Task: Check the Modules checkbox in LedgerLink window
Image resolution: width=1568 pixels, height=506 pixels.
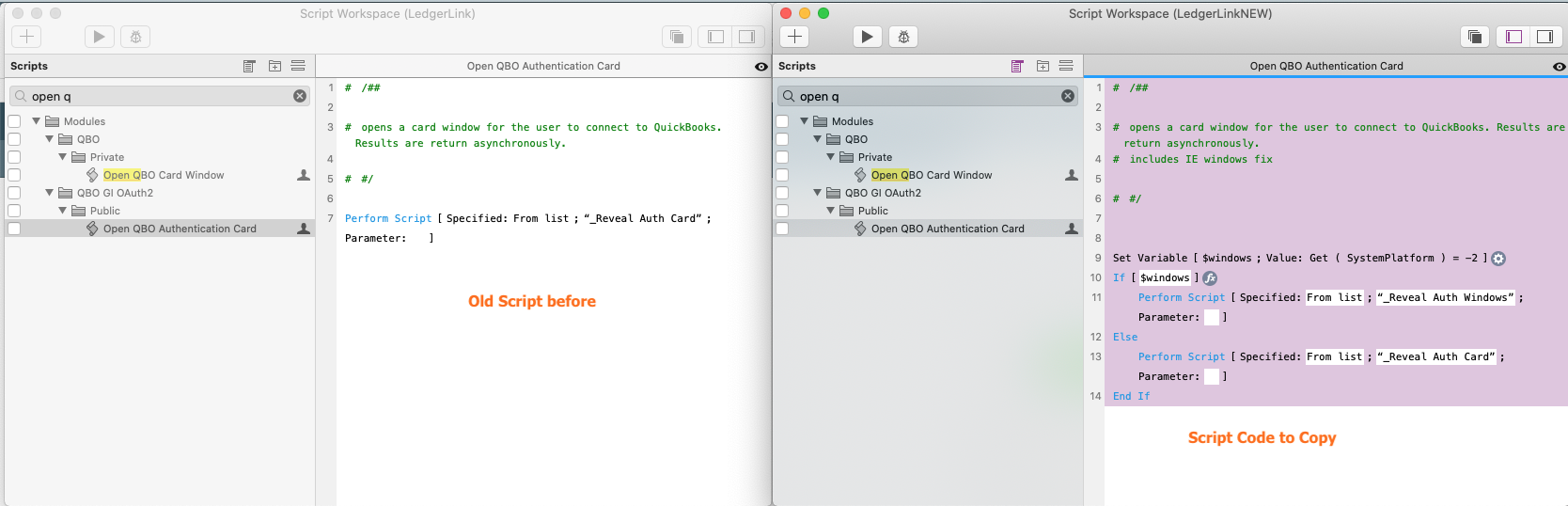Action: pos(14,121)
